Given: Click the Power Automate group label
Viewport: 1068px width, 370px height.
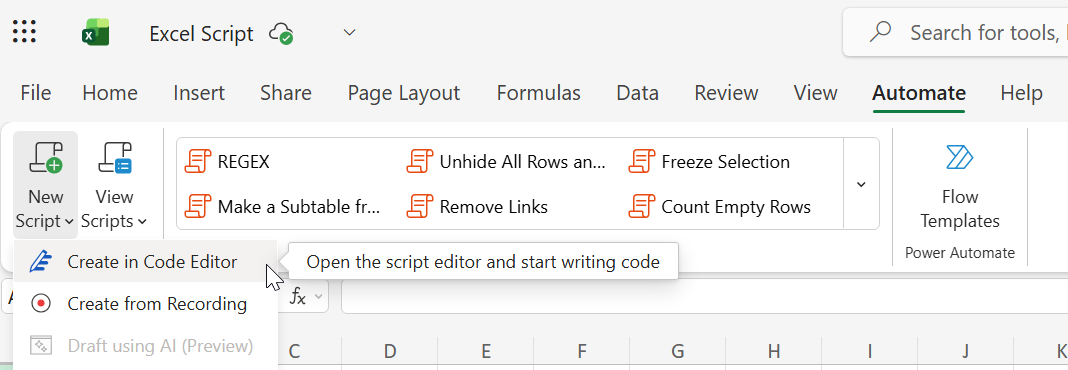Looking at the screenshot, I should pos(960,253).
